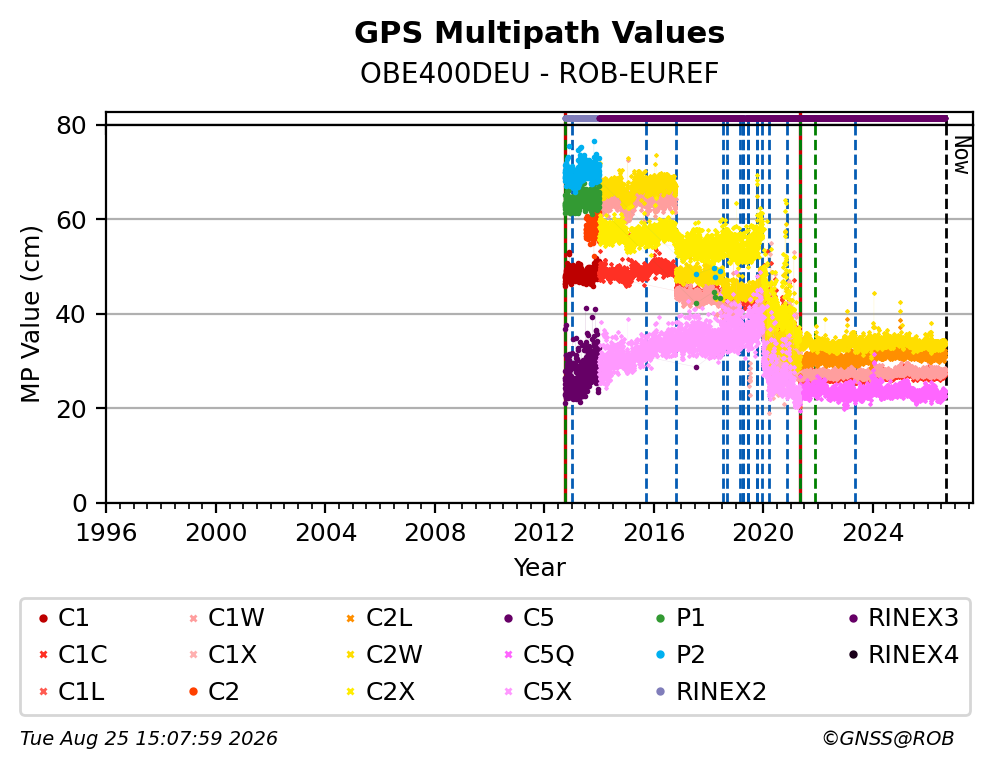Image resolution: width=992 pixels, height=769 pixels.
Task: Click the C5 purple legend dot
Action: tap(508, 618)
